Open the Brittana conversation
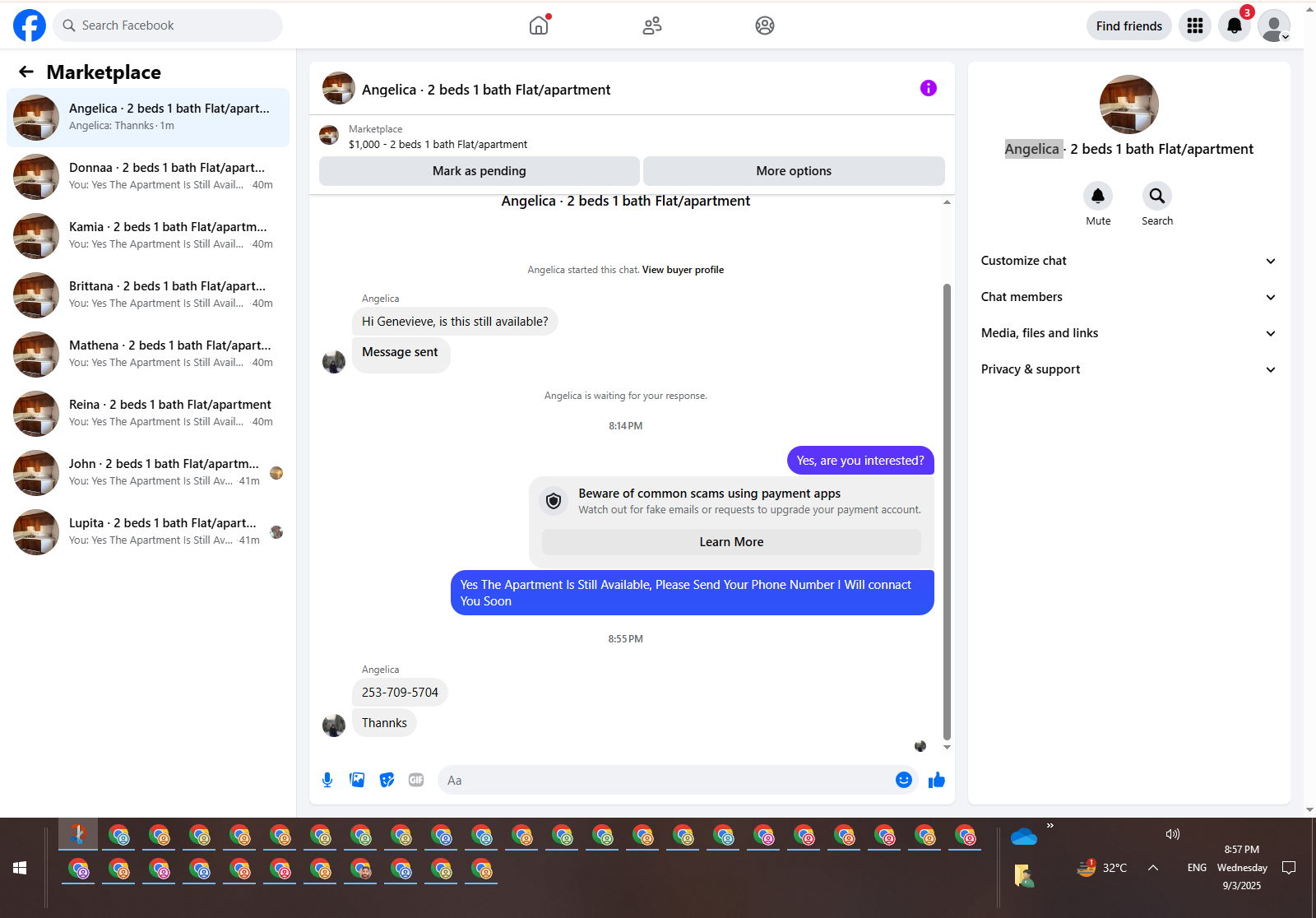 point(148,295)
